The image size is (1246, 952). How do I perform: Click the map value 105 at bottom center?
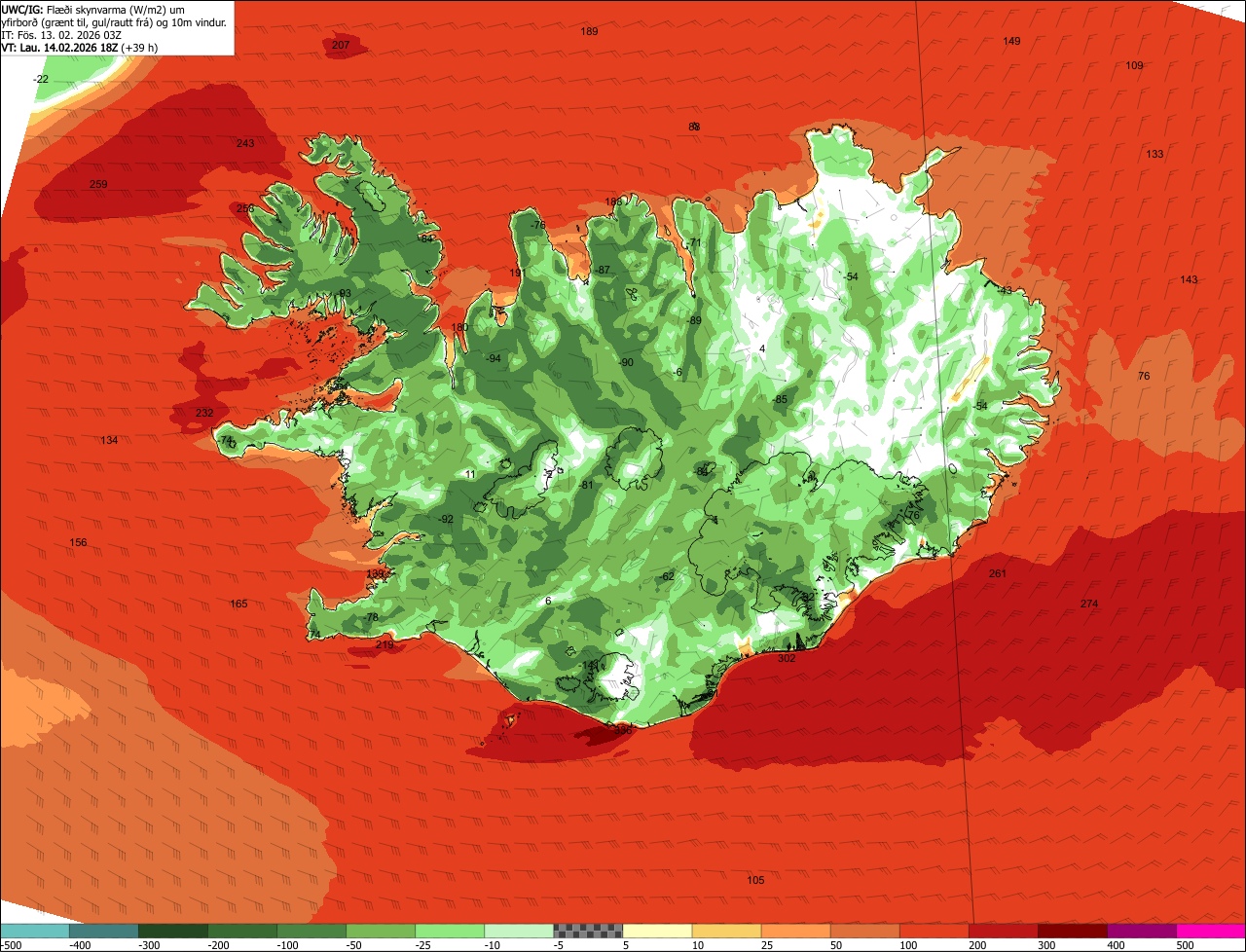point(755,880)
